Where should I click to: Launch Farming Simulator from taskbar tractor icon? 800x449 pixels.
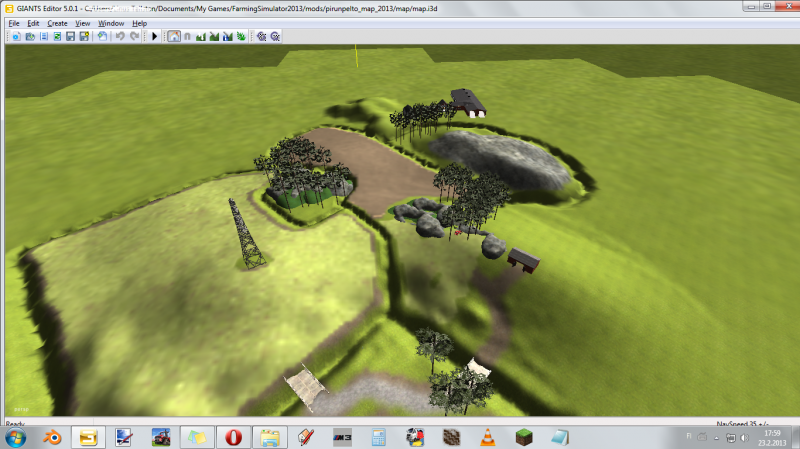(x=161, y=438)
